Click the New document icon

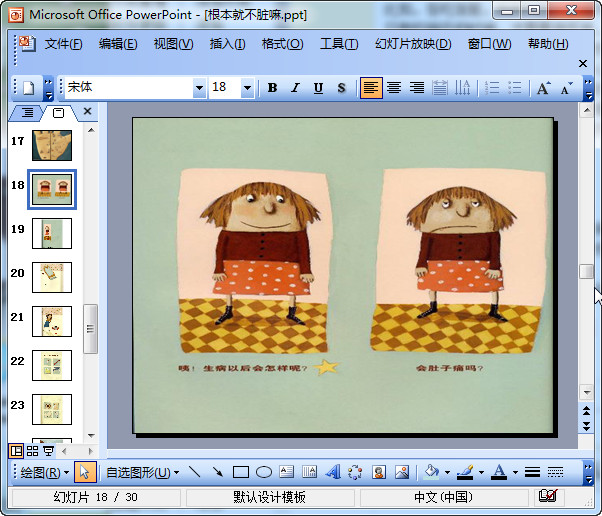point(28,88)
